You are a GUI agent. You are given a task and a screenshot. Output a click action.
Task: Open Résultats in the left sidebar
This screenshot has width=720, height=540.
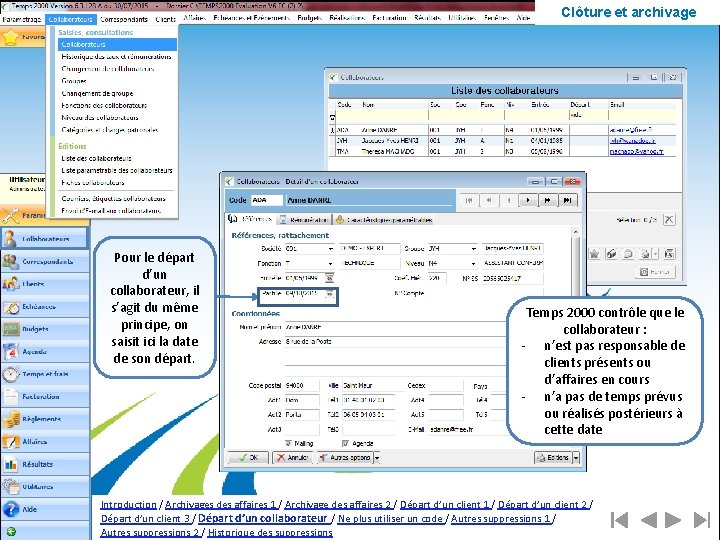[45, 464]
